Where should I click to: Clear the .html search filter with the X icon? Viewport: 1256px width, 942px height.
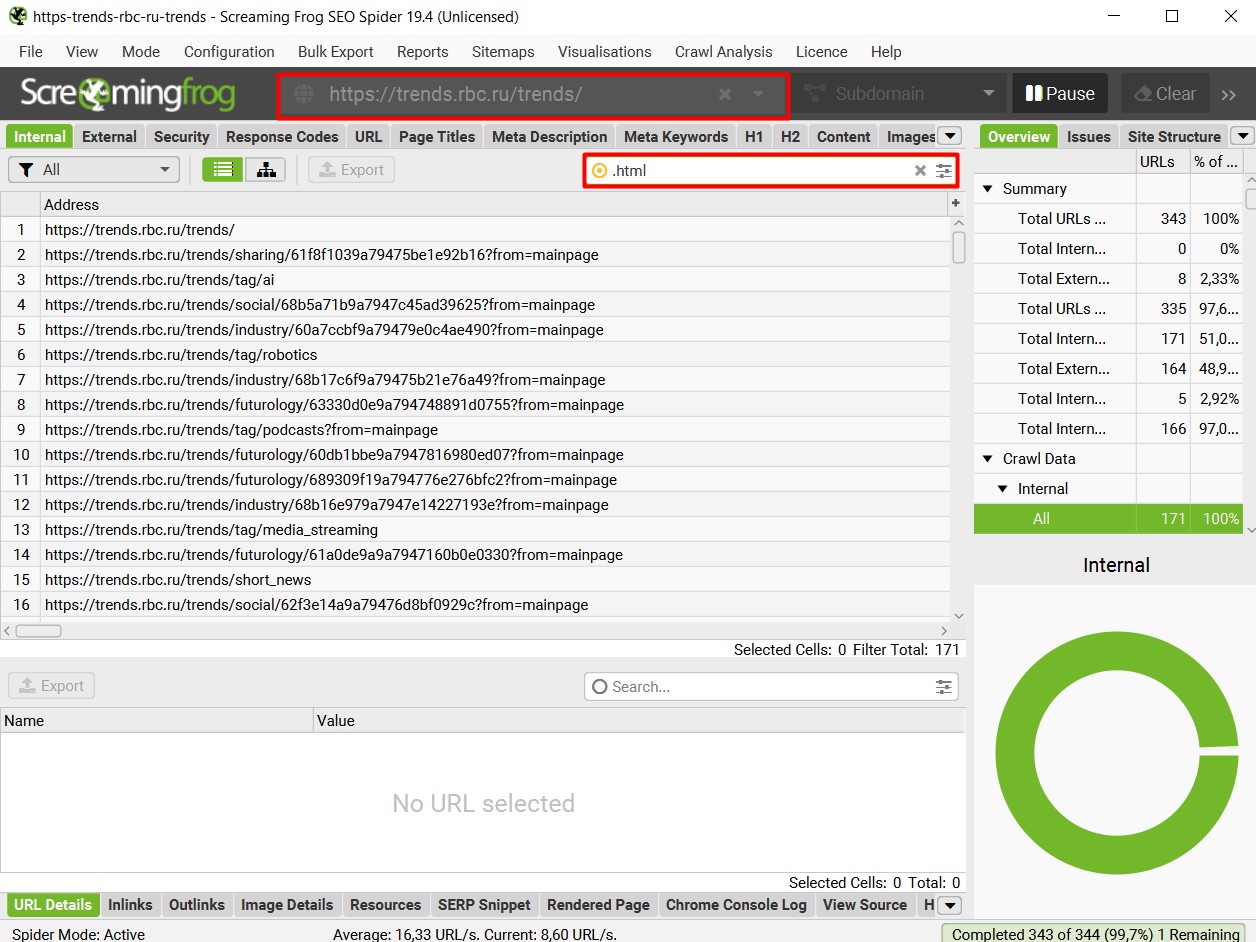coord(919,171)
